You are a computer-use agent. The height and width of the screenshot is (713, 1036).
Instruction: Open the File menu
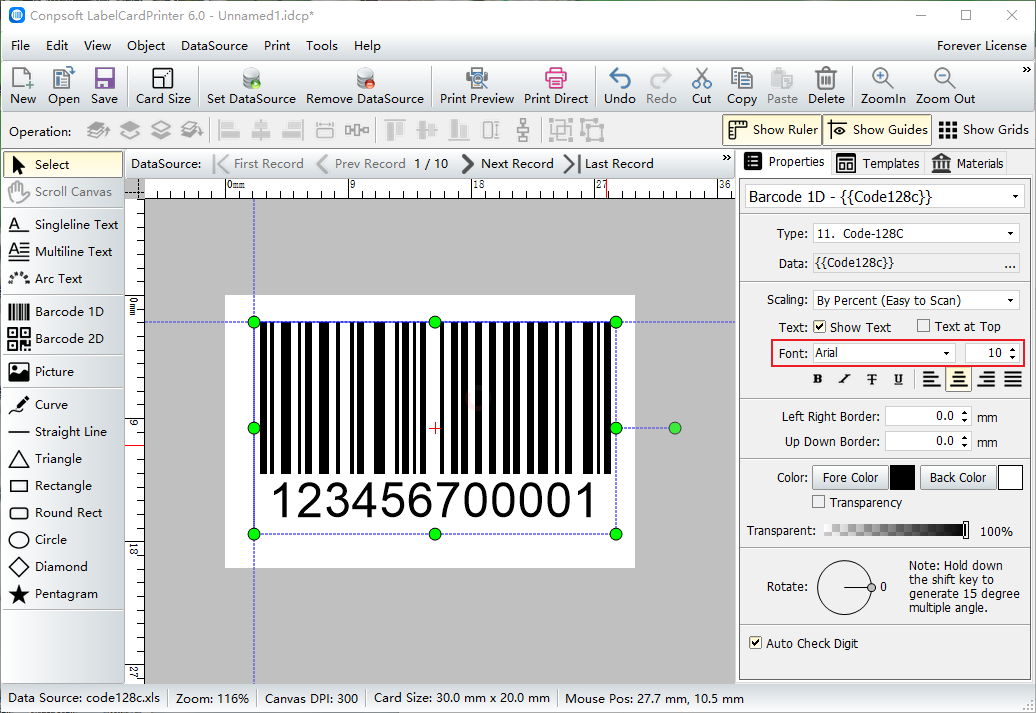coord(20,46)
